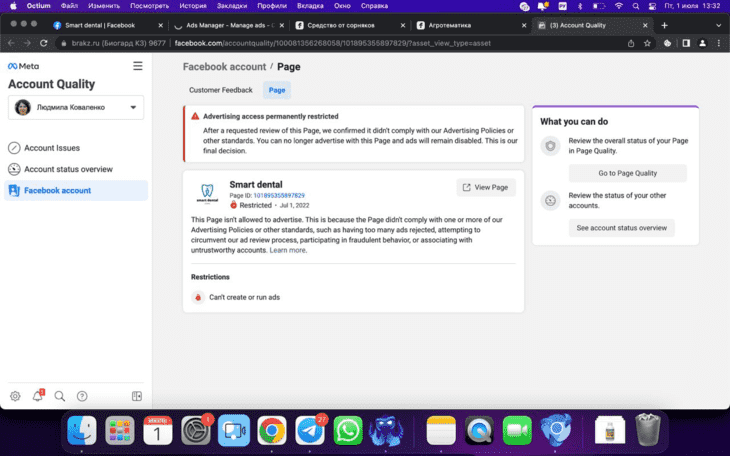Open the Файл menu
This screenshot has width=730, height=456.
coord(69,6)
